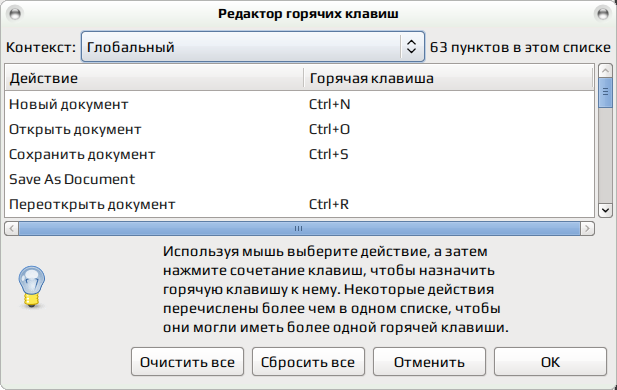Click the Сбросить все button
617x390 pixels.
click(308, 362)
